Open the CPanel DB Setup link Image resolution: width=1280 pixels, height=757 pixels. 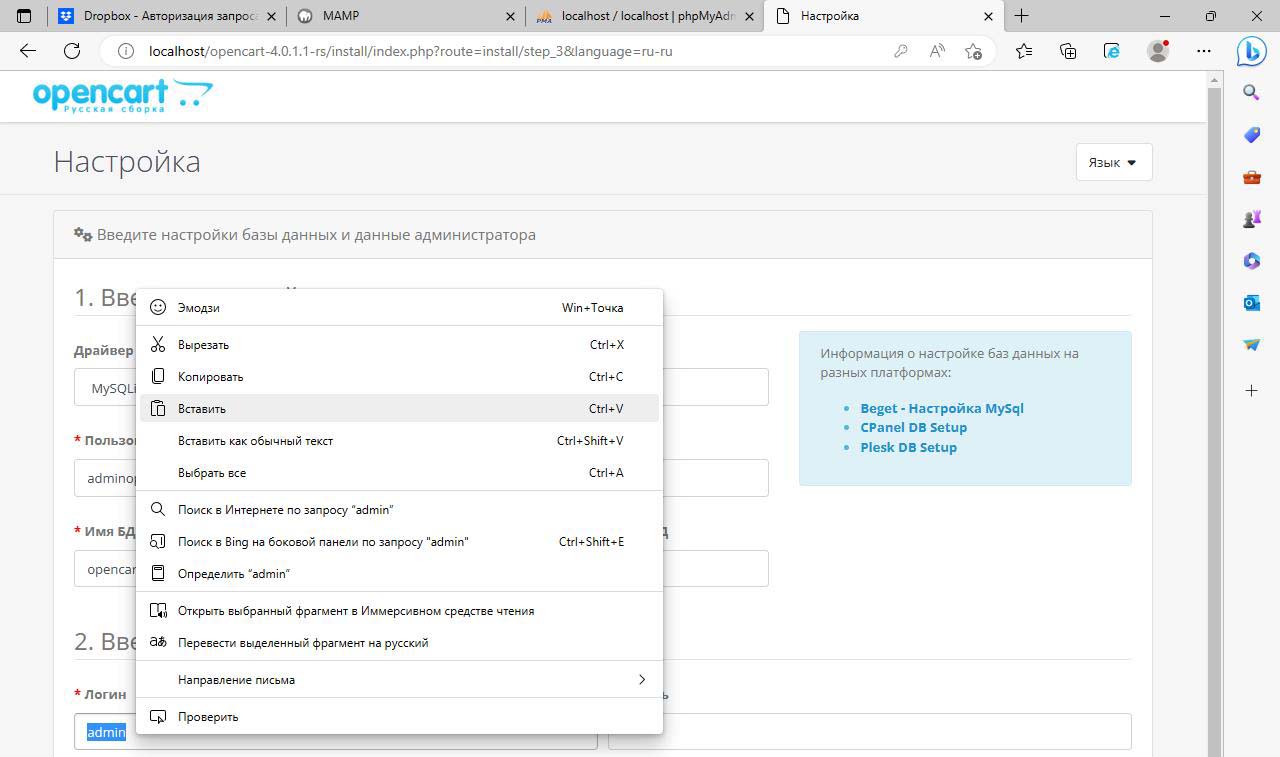point(913,427)
